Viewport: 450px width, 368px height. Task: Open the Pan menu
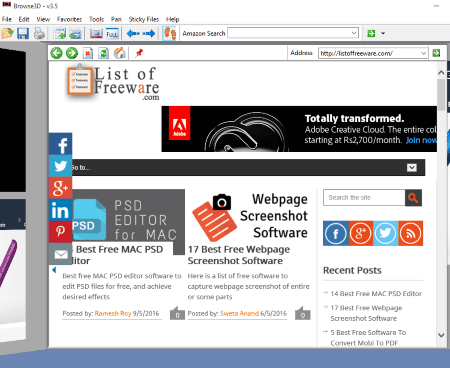(116, 19)
